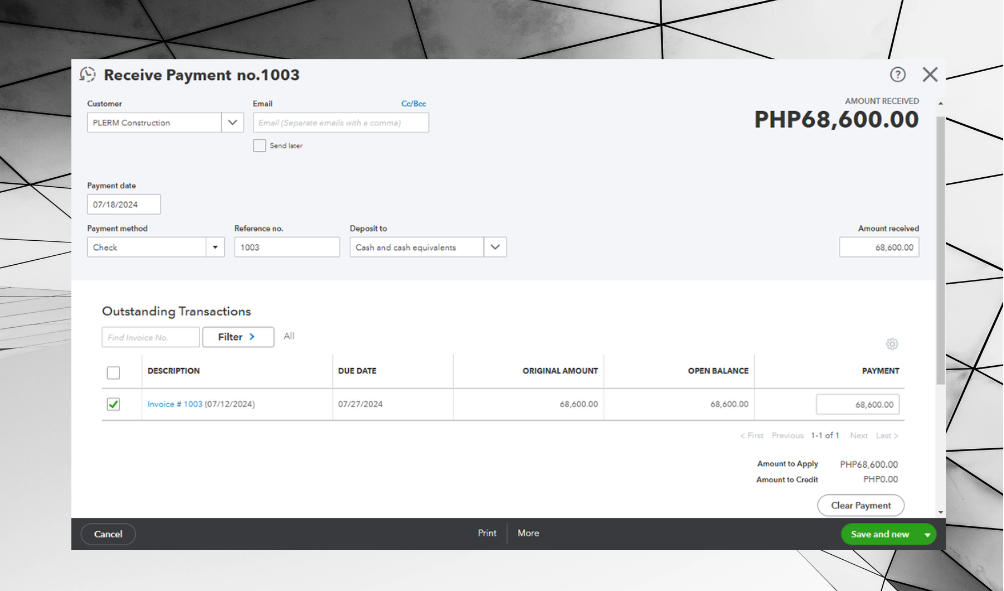Open table settings gear icon
1004x591 pixels.
[892, 344]
